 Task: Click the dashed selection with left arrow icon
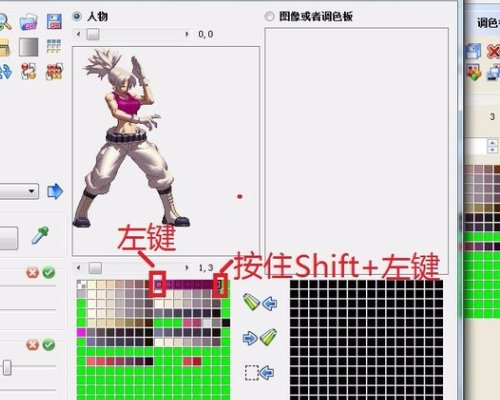(x=259, y=372)
